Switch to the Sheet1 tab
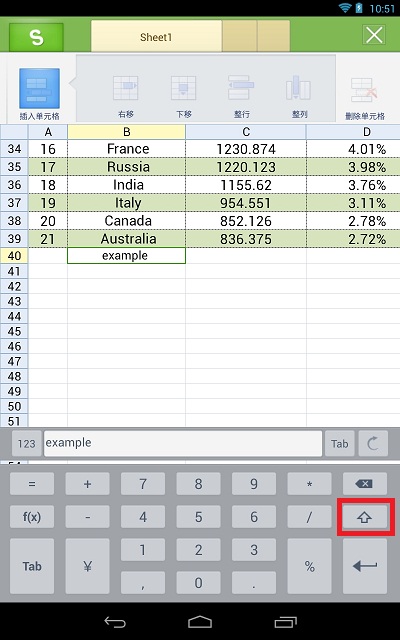 pos(156,37)
